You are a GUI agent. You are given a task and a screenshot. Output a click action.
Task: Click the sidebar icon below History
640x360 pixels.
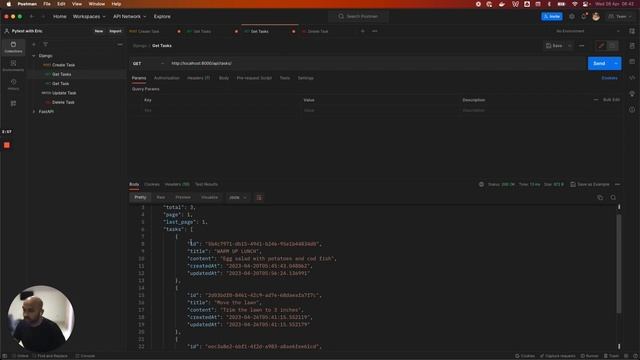pos(13,104)
